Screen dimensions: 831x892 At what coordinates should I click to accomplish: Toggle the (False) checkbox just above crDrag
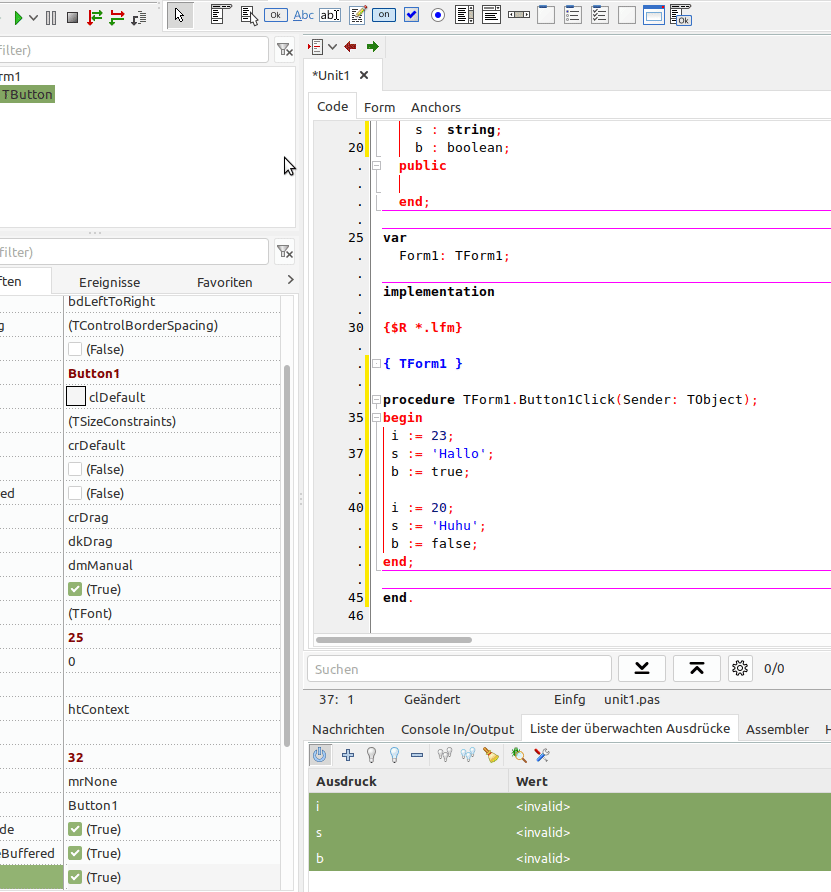click(x=75, y=493)
